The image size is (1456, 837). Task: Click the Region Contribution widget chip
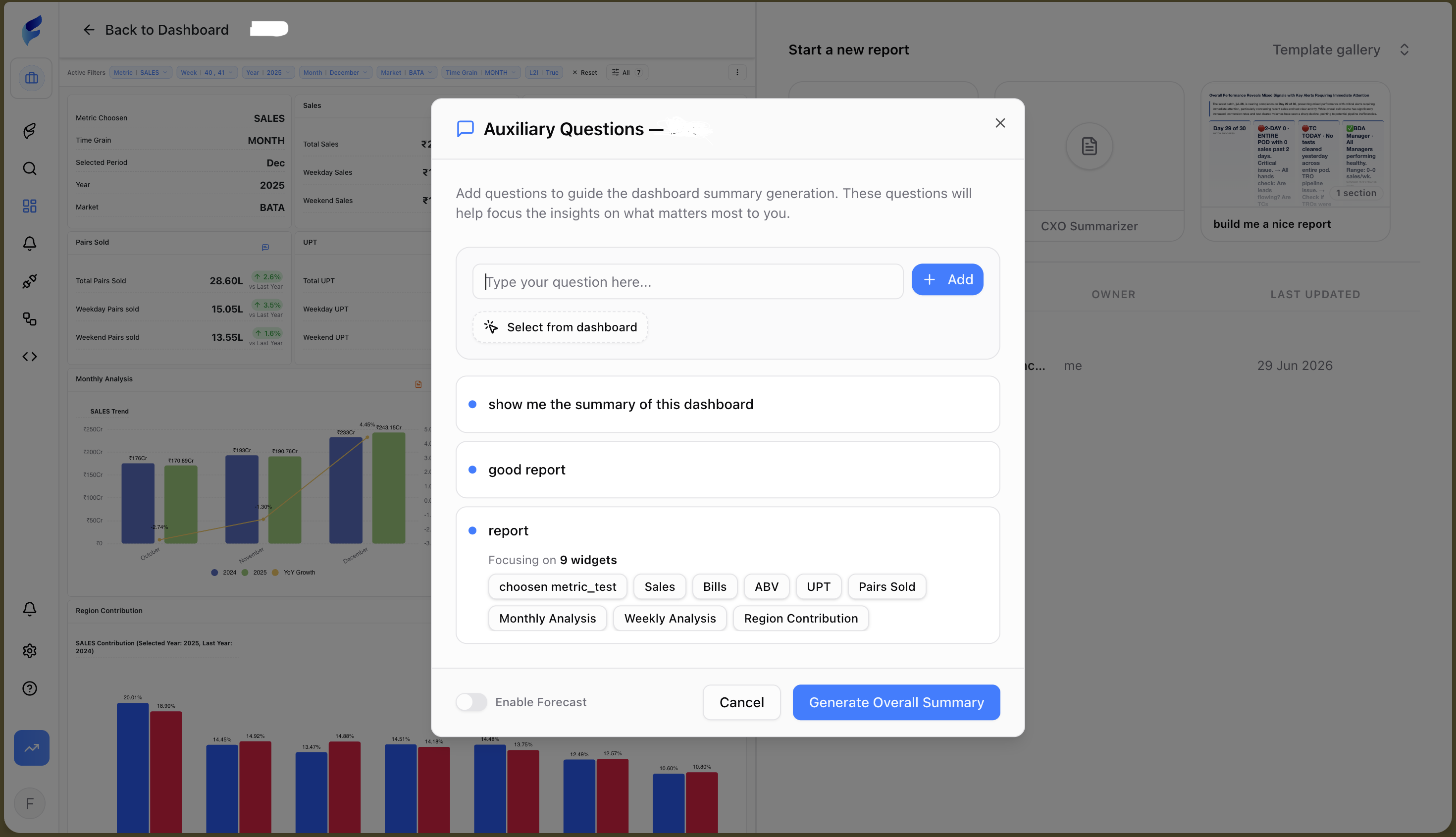[x=801, y=618]
